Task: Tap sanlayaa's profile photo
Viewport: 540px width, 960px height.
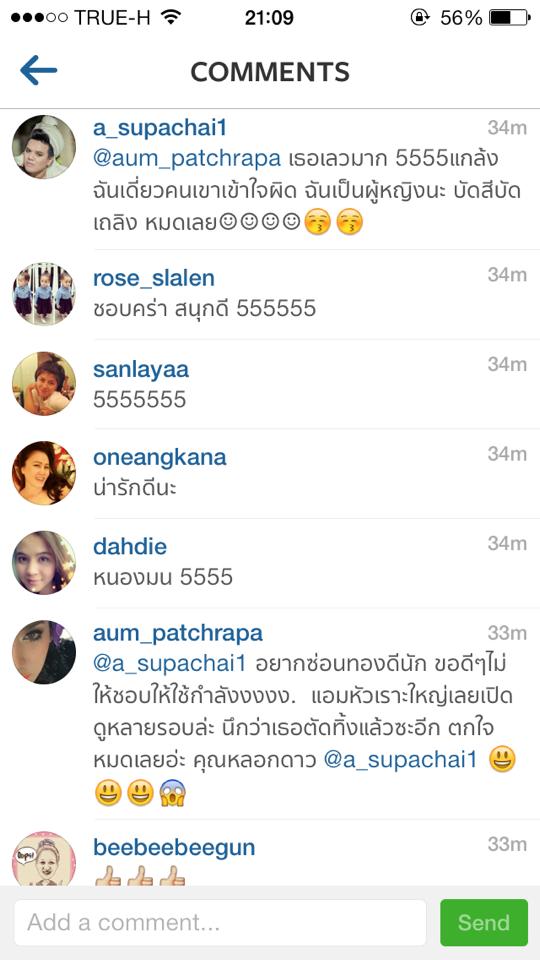Action: [44, 384]
